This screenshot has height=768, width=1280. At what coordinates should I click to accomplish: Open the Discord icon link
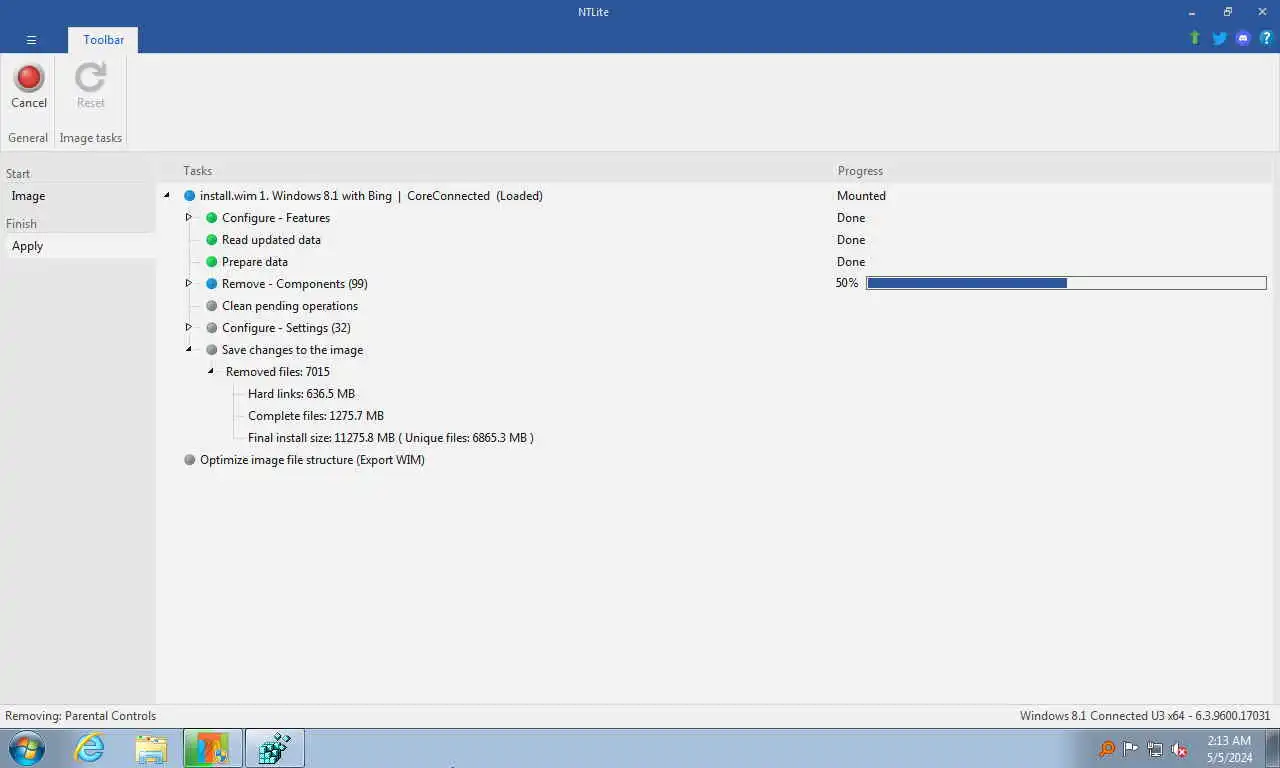tap(1243, 38)
